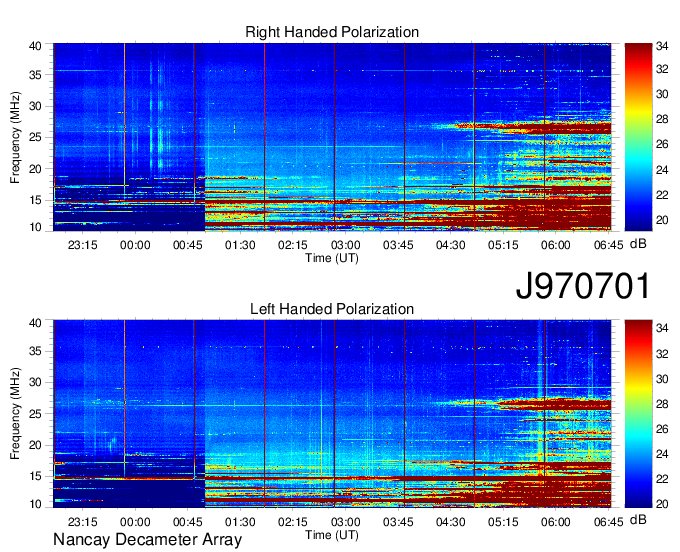Click the 02:15 time tick under Right Handed plot
Viewport: 680px width, 552px height.
coord(293,245)
